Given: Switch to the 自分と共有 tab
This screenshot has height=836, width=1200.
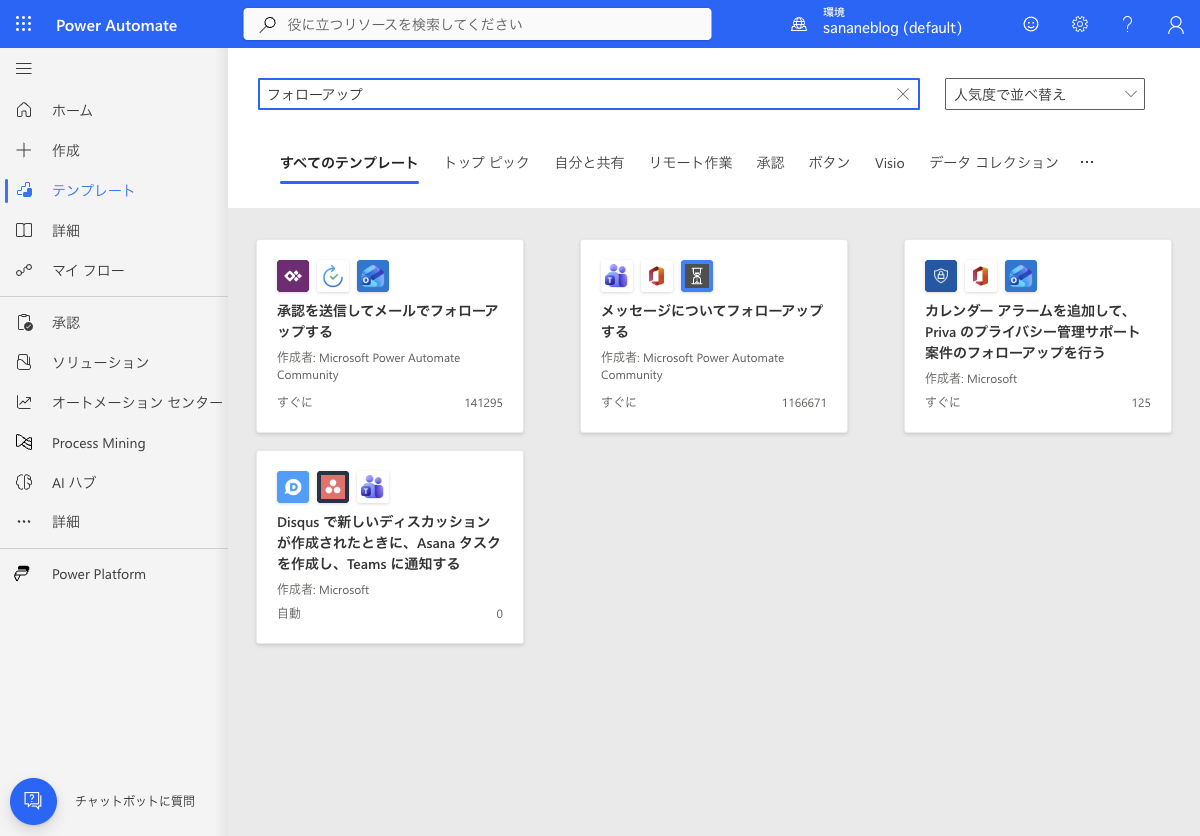Looking at the screenshot, I should coord(589,162).
